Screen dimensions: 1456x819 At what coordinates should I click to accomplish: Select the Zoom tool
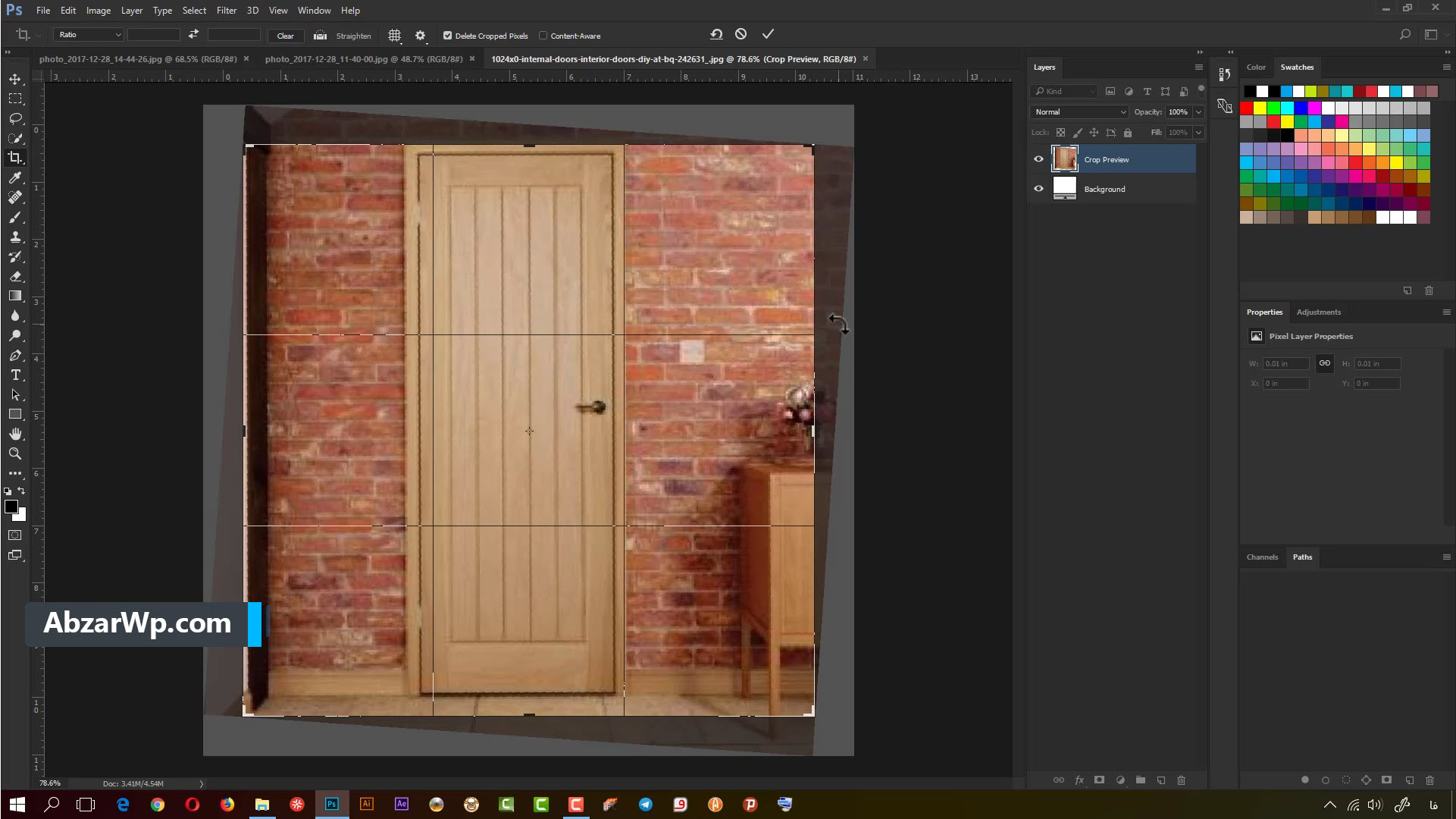[x=15, y=453]
